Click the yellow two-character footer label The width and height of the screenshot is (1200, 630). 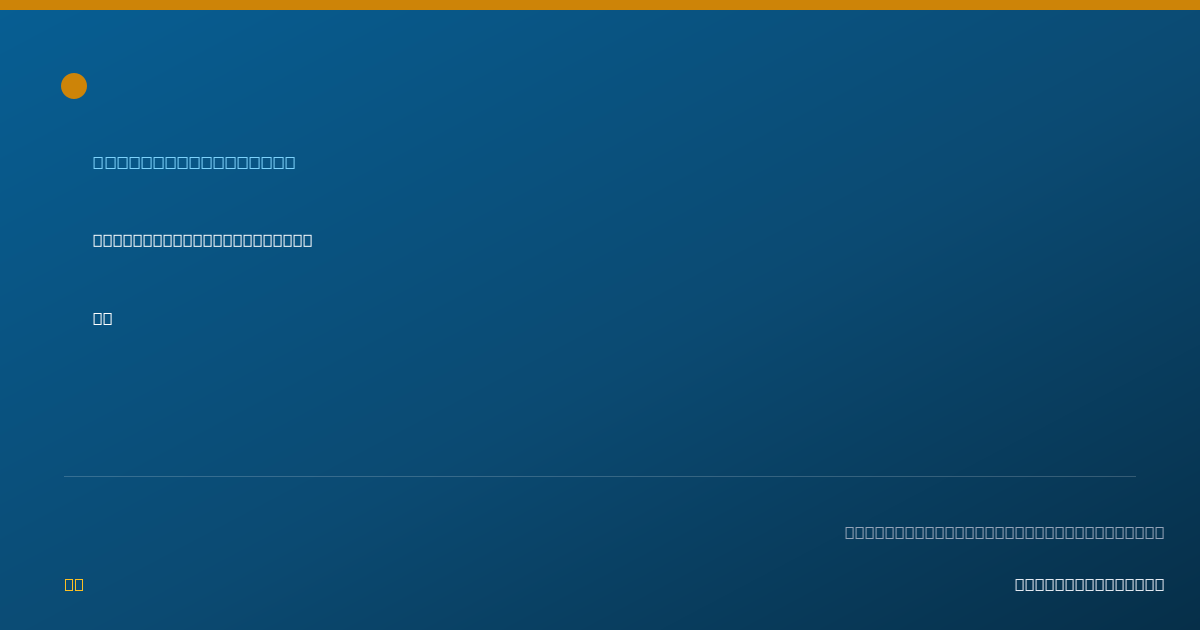click(74, 584)
